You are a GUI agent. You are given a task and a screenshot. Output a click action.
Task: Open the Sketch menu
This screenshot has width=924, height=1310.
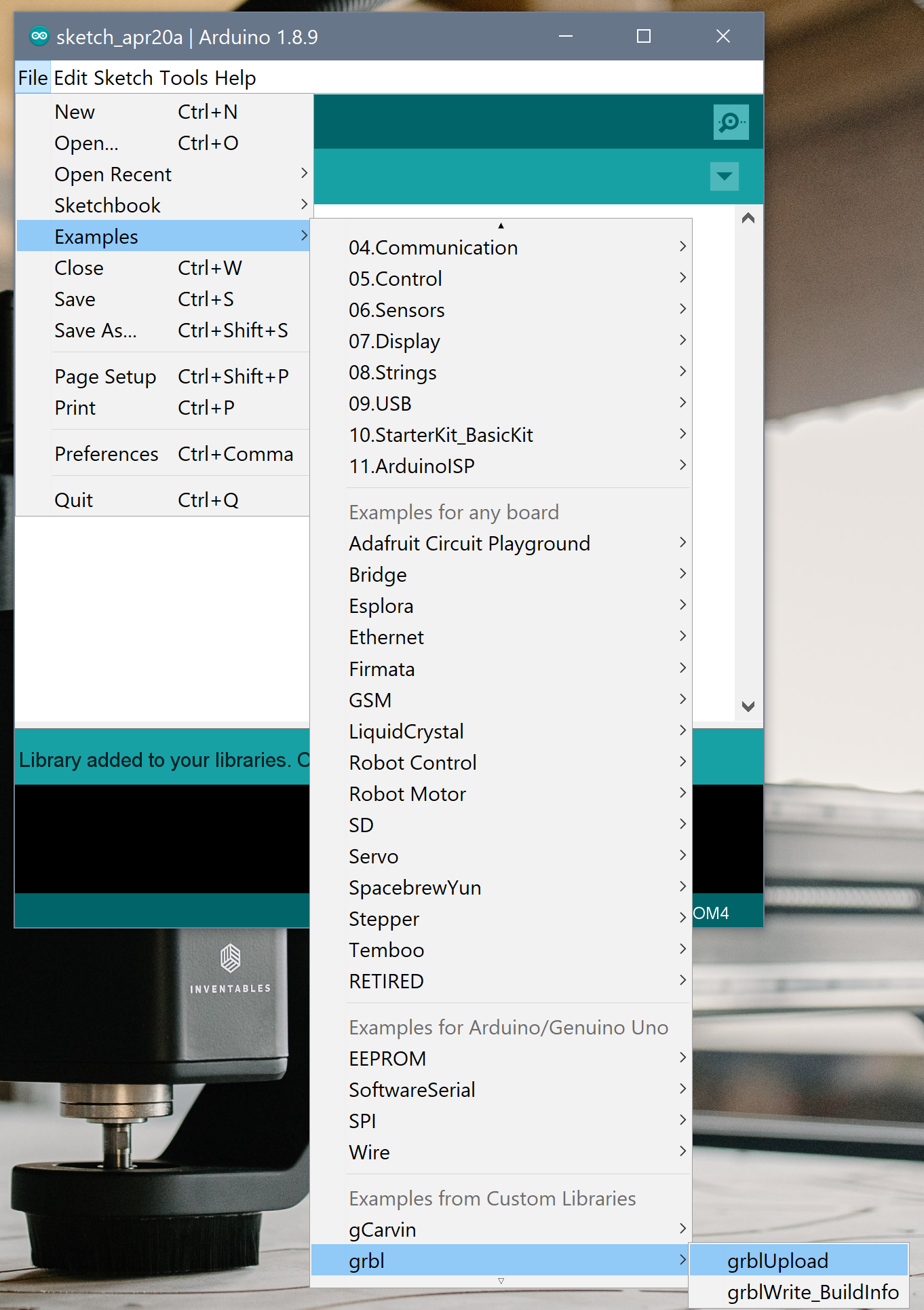pos(123,78)
